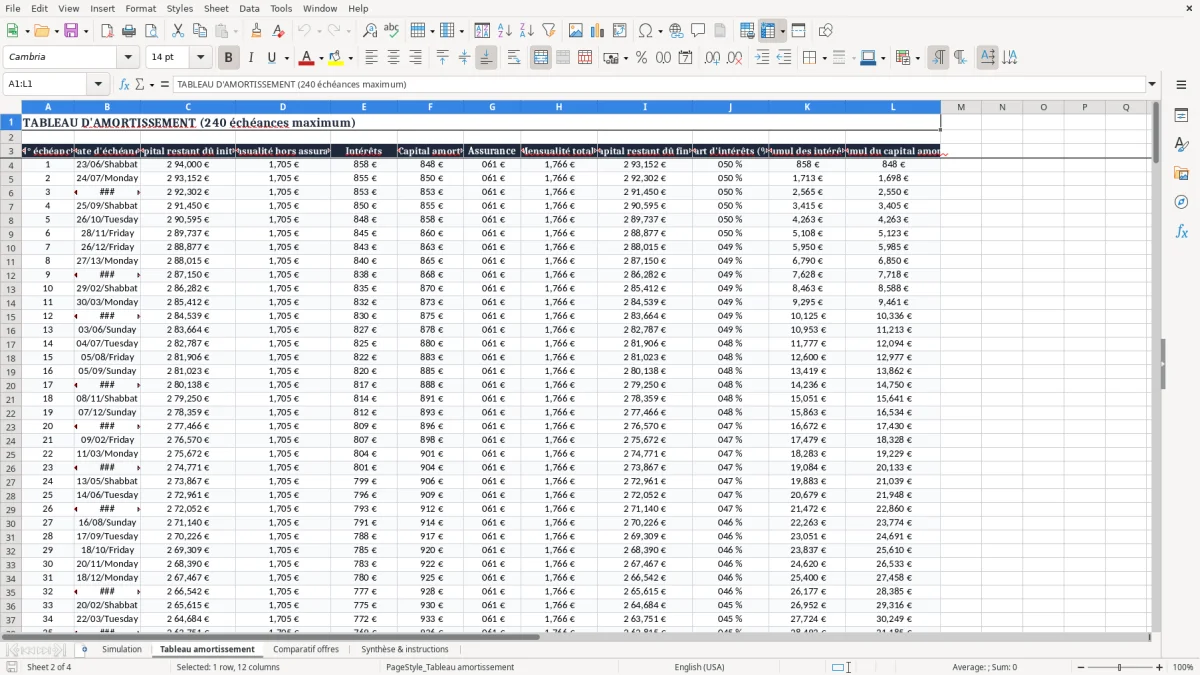
Task: Click the Select Function sigma button
Action: (x=139, y=84)
